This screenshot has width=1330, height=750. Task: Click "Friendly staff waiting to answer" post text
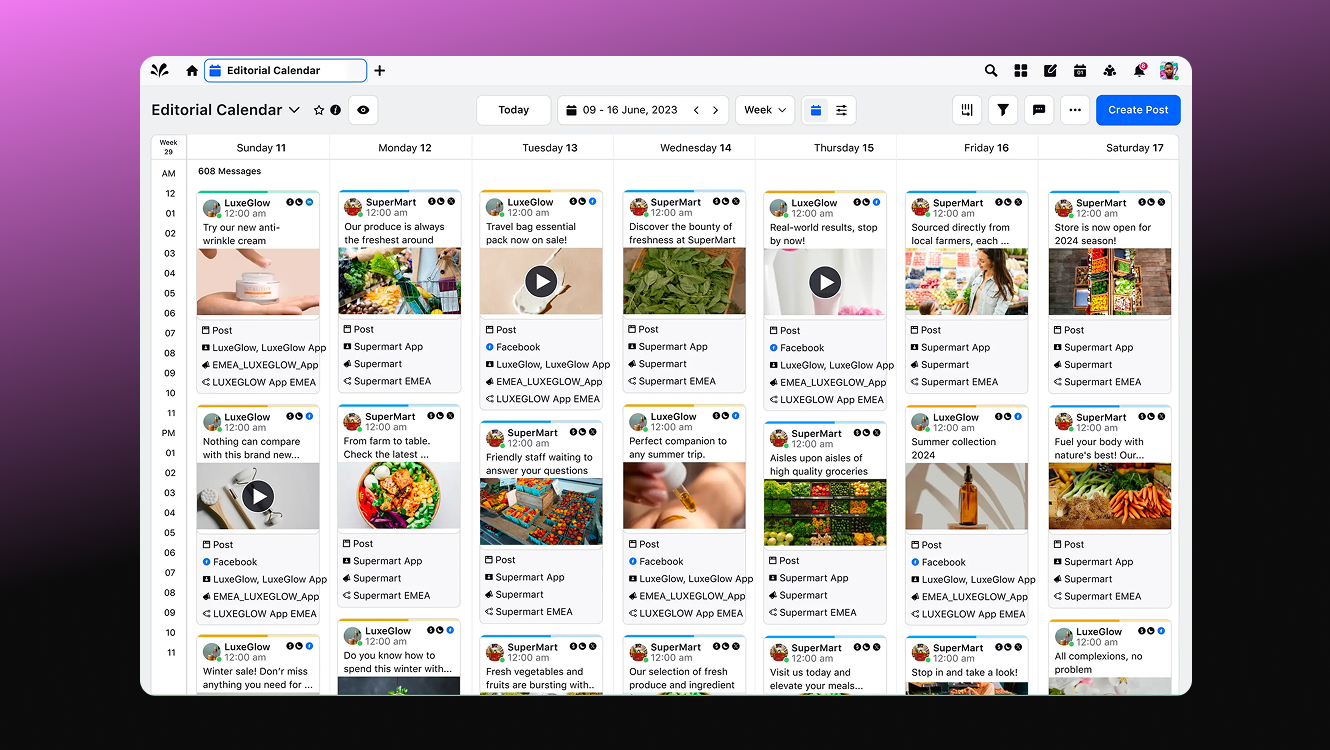pos(539,464)
